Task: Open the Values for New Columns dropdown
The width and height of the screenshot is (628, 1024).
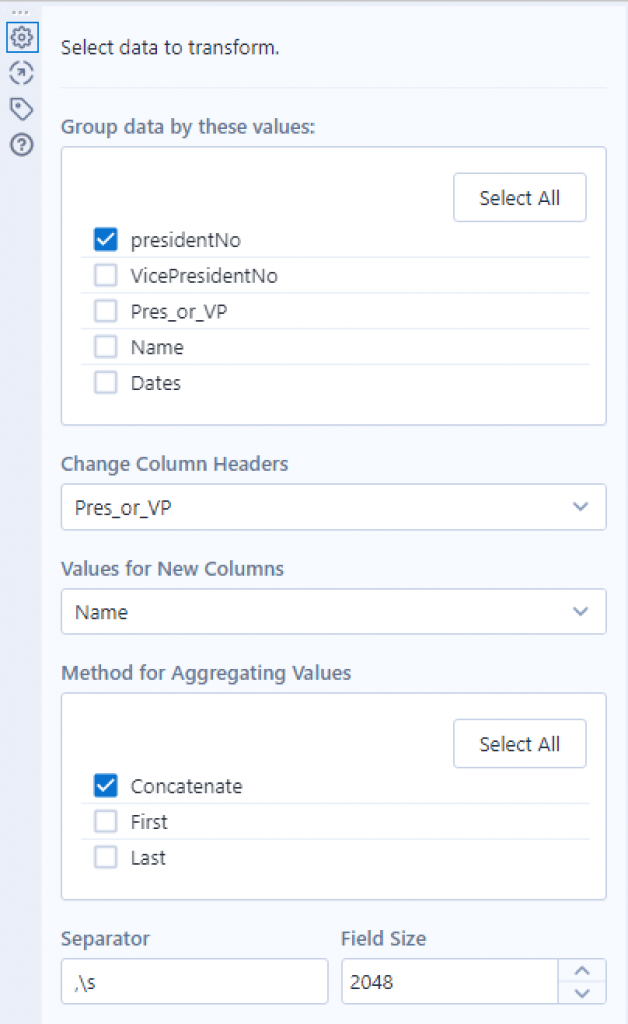Action: 333,611
